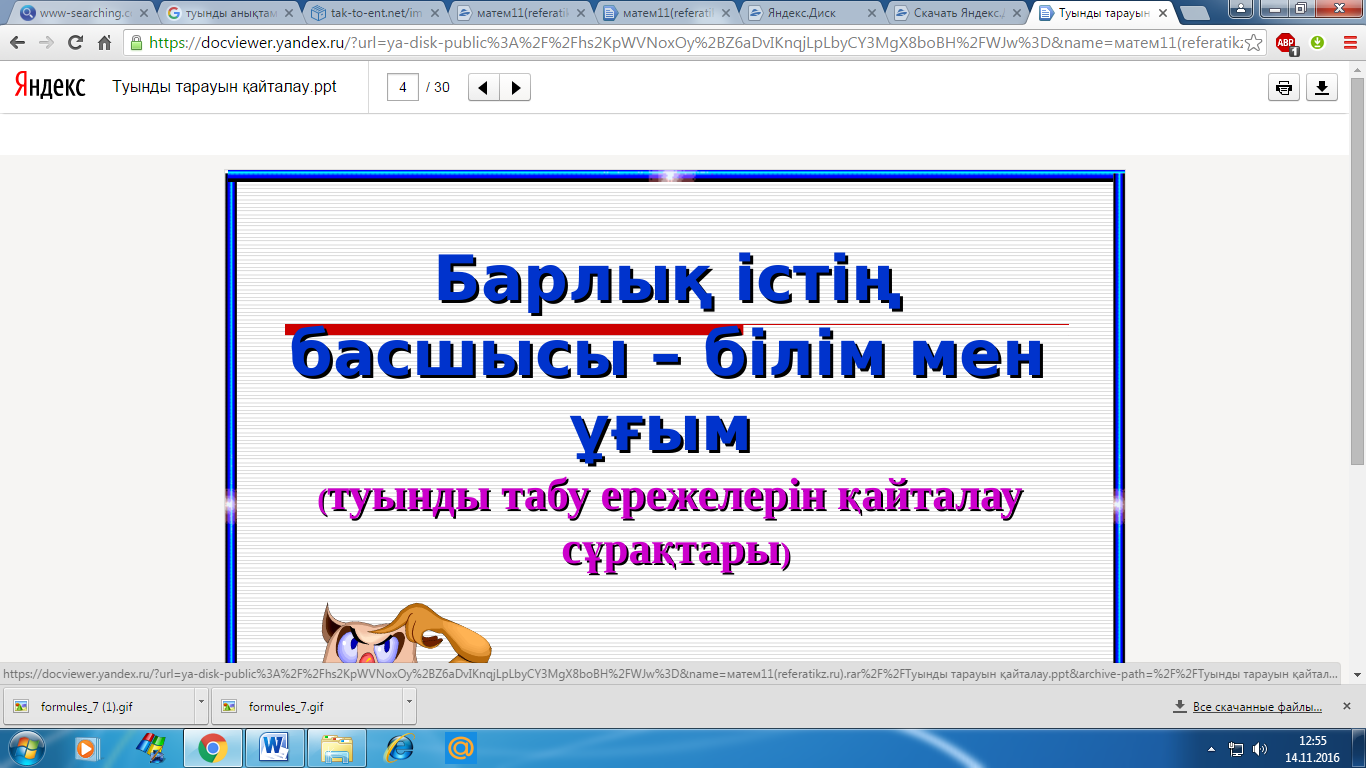Print the document with the printer icon

click(1284, 88)
